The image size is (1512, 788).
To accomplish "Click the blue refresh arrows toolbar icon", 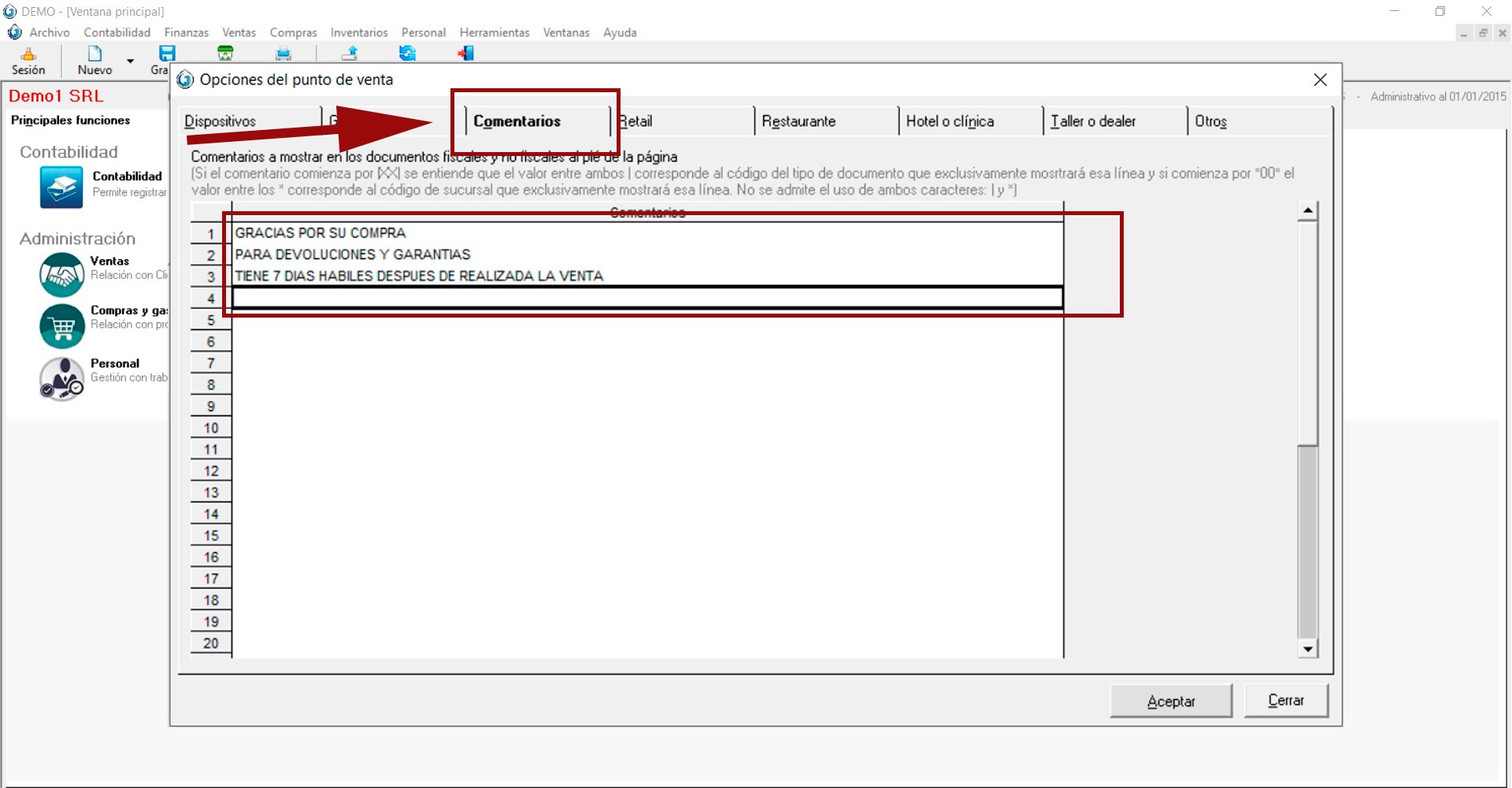I will pos(407,54).
